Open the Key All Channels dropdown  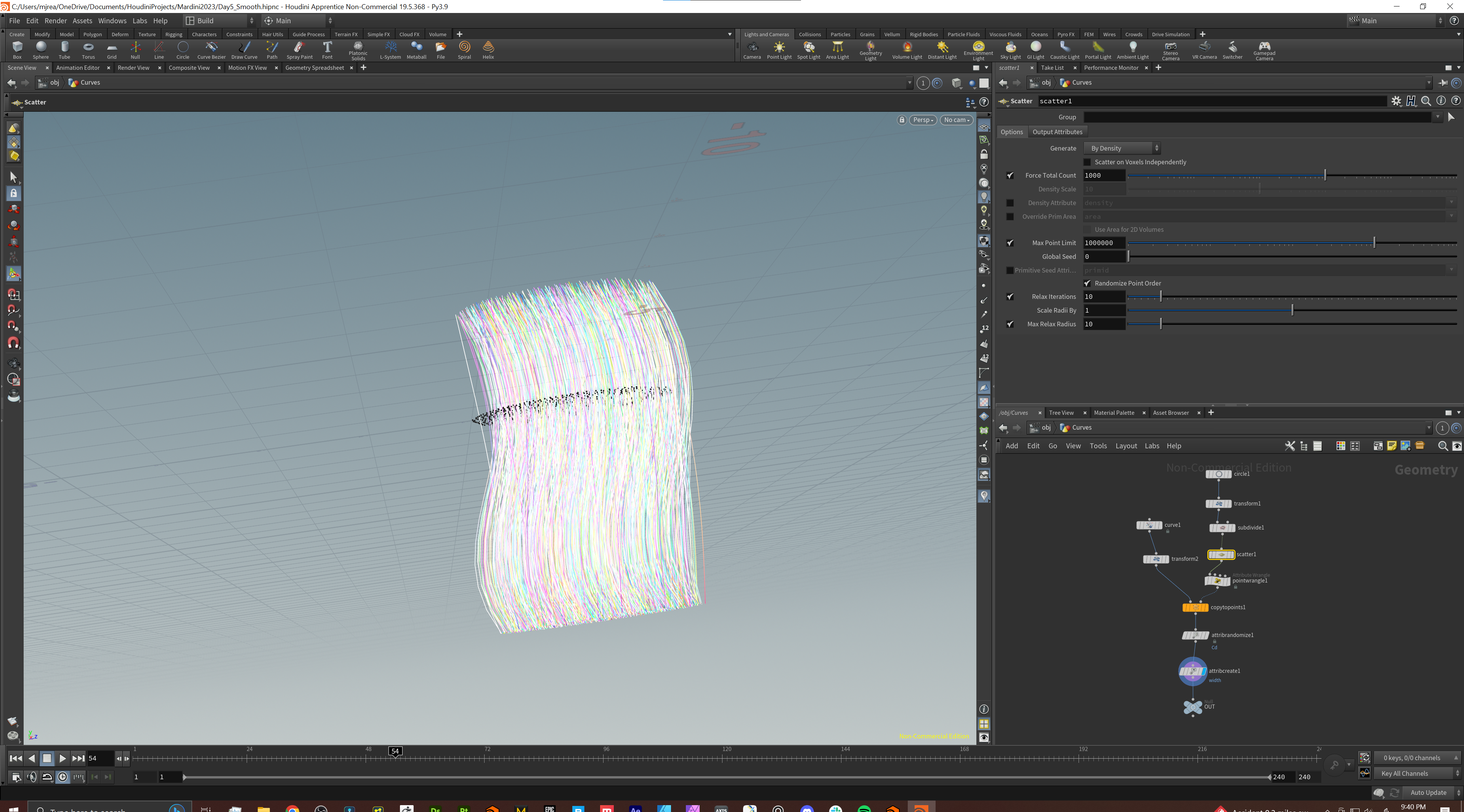click(x=1417, y=773)
